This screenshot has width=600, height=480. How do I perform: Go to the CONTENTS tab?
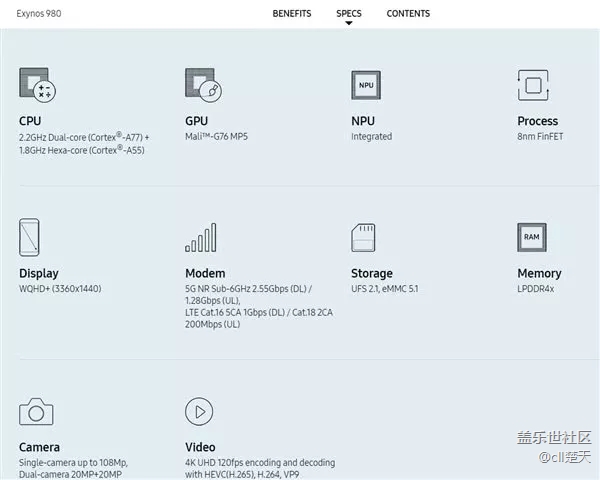408,14
